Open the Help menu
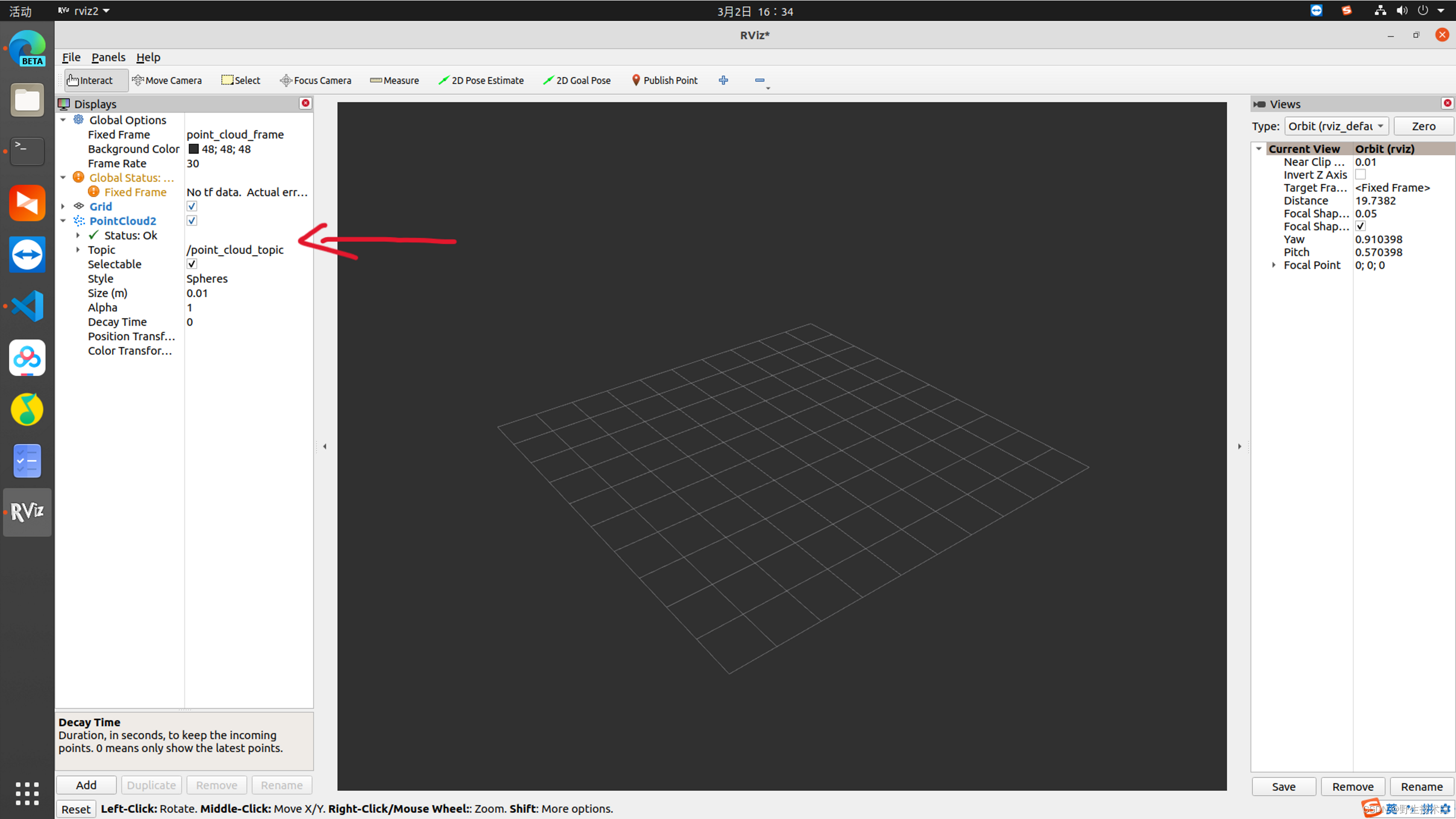This screenshot has height=819, width=1456. point(147,57)
